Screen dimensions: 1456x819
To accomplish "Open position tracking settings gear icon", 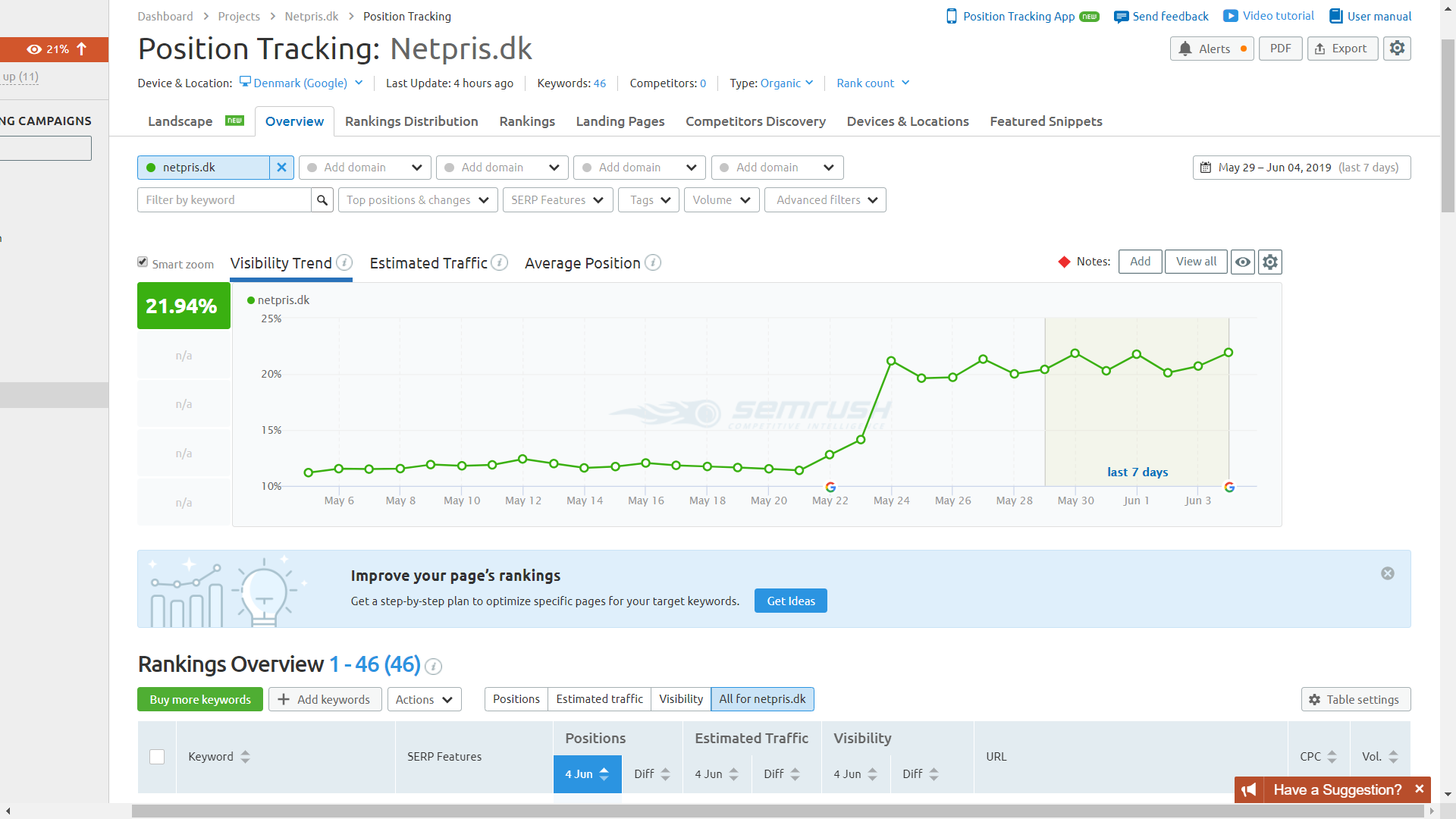I will (x=1397, y=49).
